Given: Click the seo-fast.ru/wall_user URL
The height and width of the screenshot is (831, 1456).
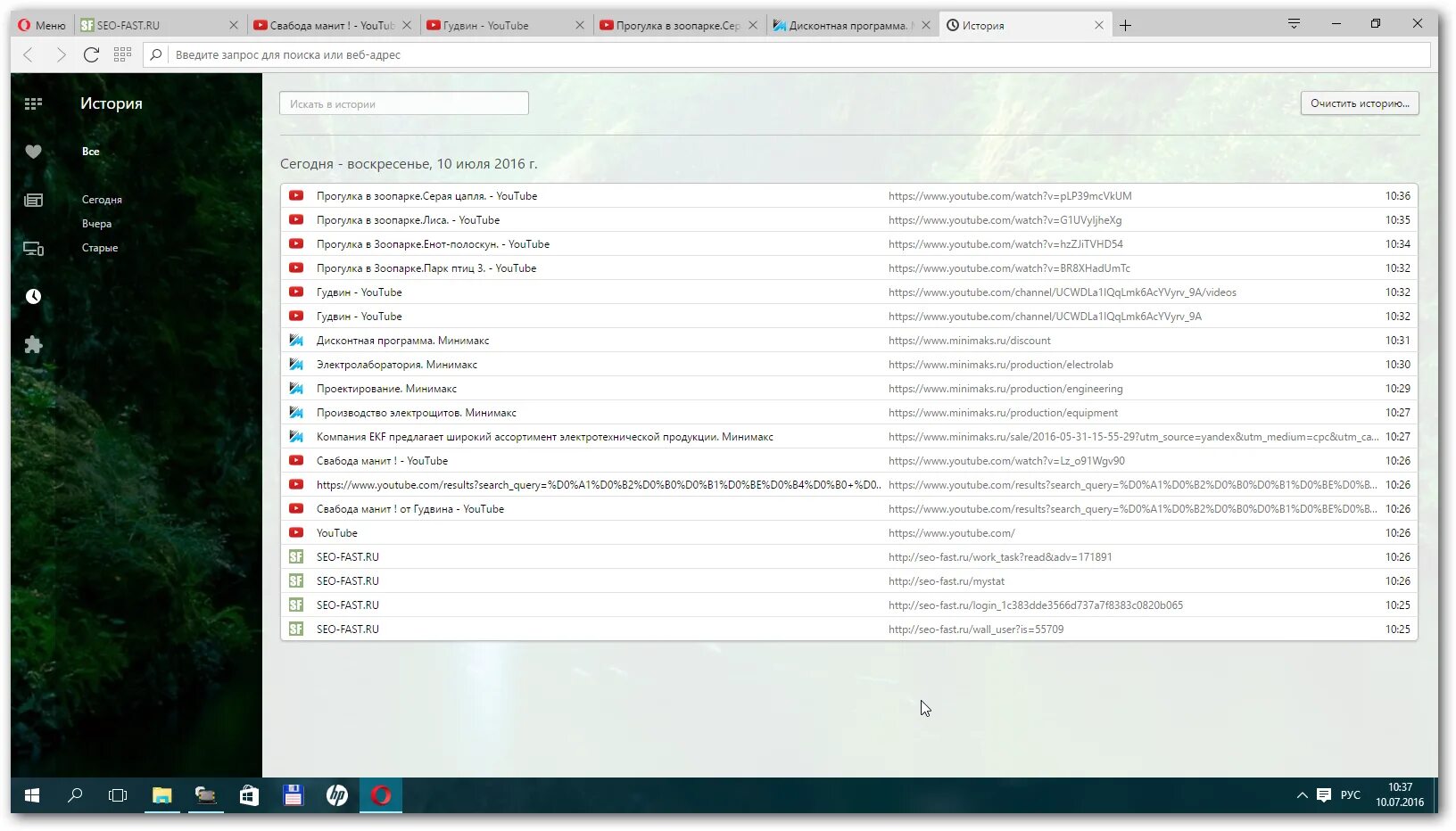Looking at the screenshot, I should point(975,629).
